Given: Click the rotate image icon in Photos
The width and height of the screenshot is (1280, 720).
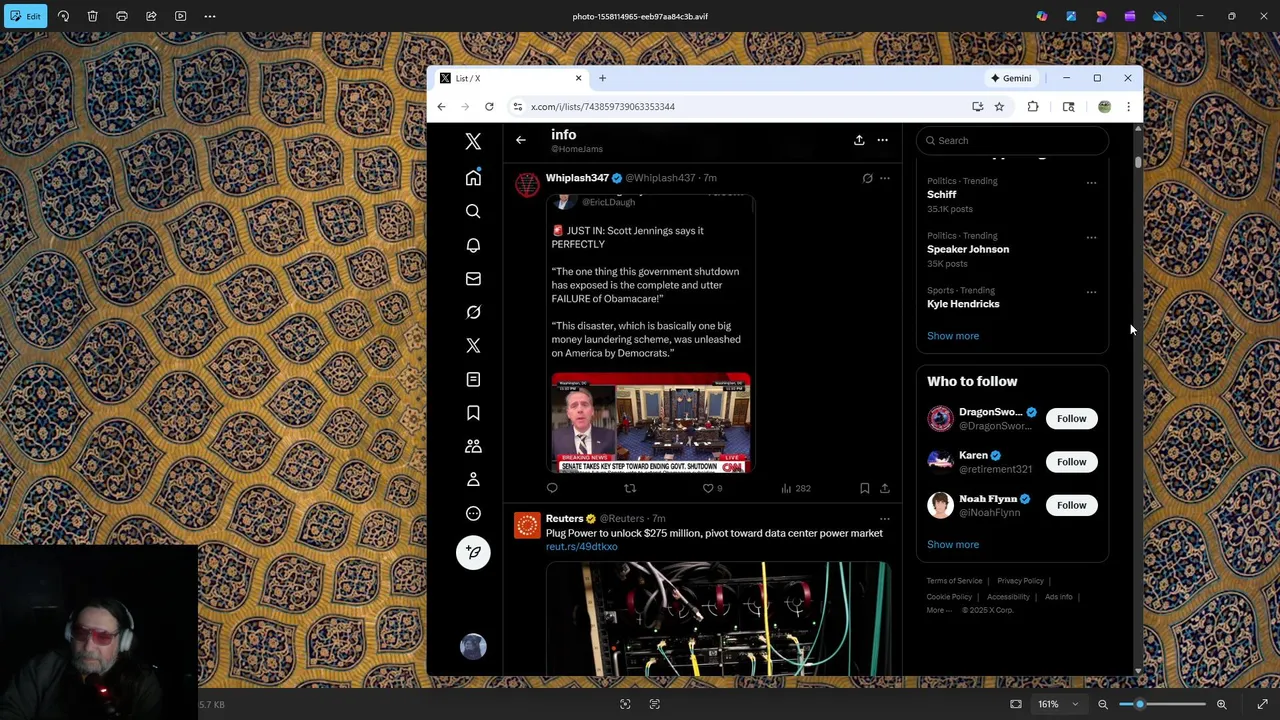Looking at the screenshot, I should [63, 16].
